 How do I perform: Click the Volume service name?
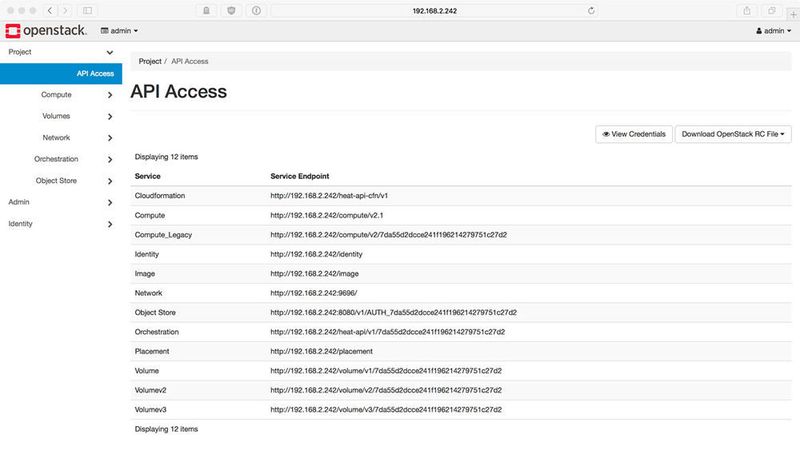(x=146, y=370)
